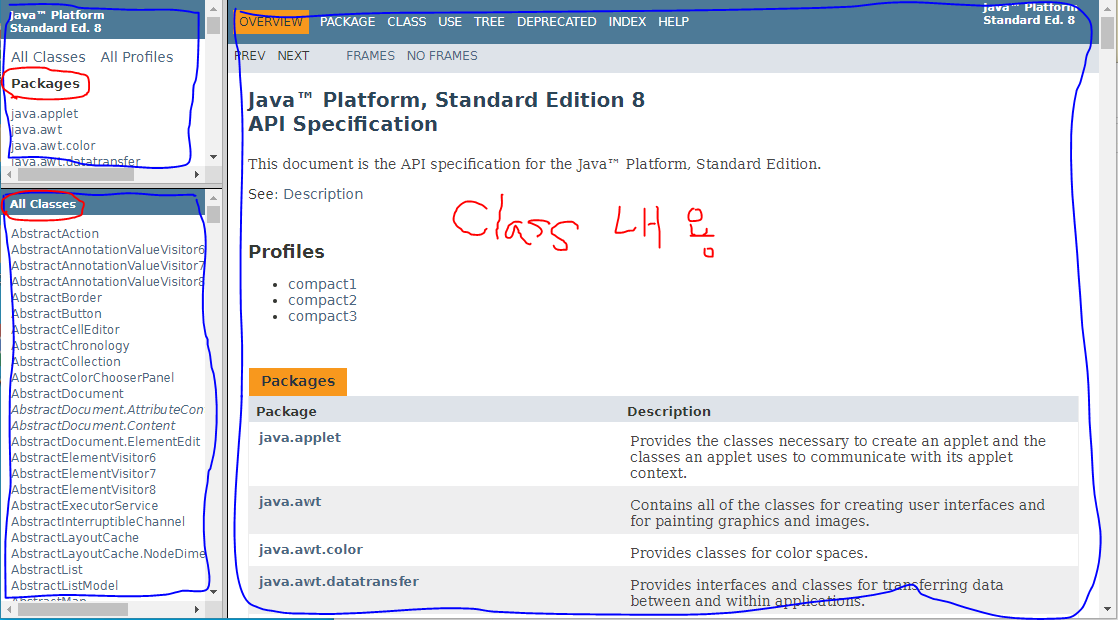The width and height of the screenshot is (1118, 620).
Task: Click the 'API Specification' page title
Action: click(x=343, y=124)
